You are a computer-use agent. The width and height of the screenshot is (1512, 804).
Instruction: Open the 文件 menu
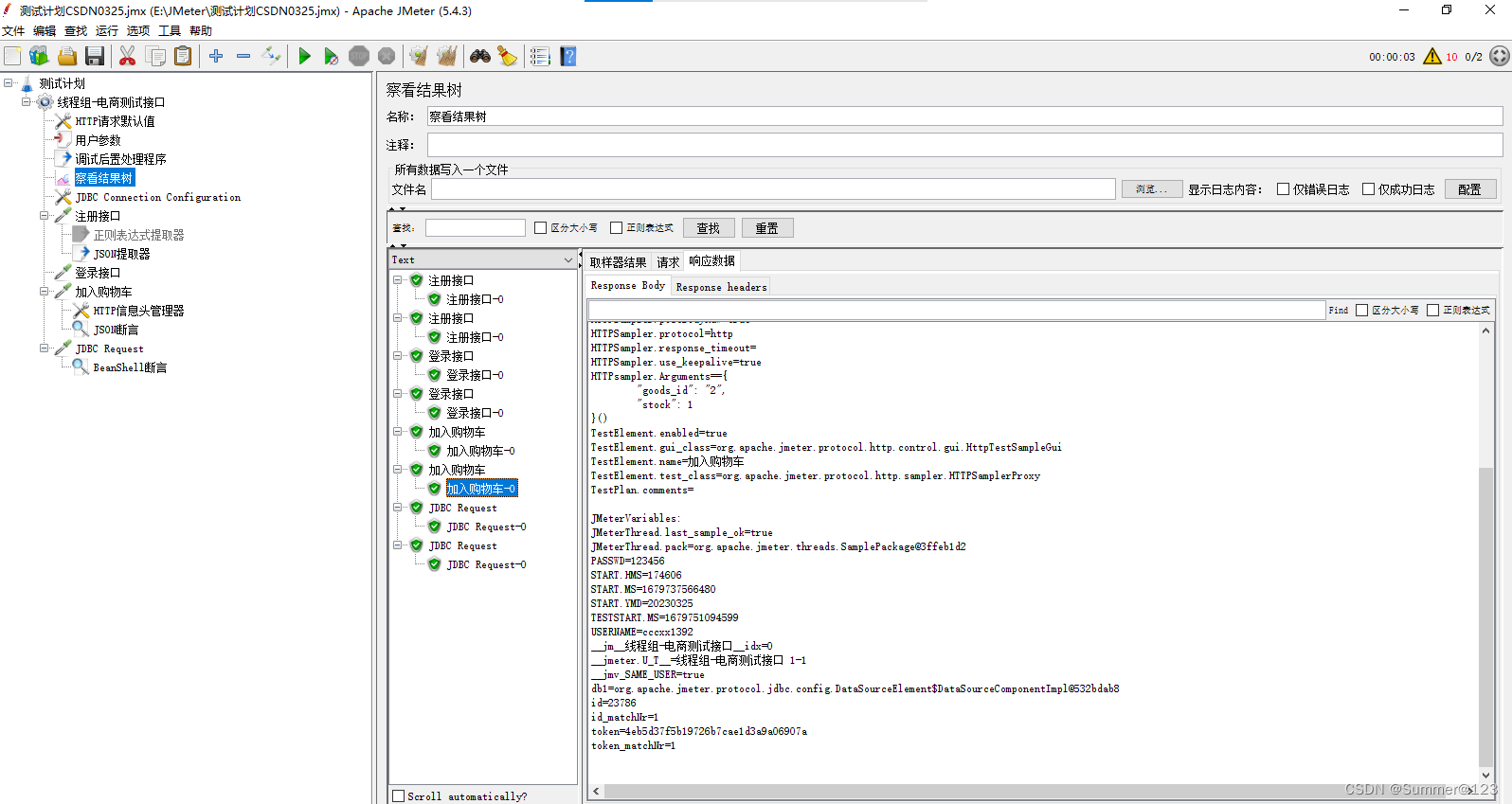[x=13, y=31]
